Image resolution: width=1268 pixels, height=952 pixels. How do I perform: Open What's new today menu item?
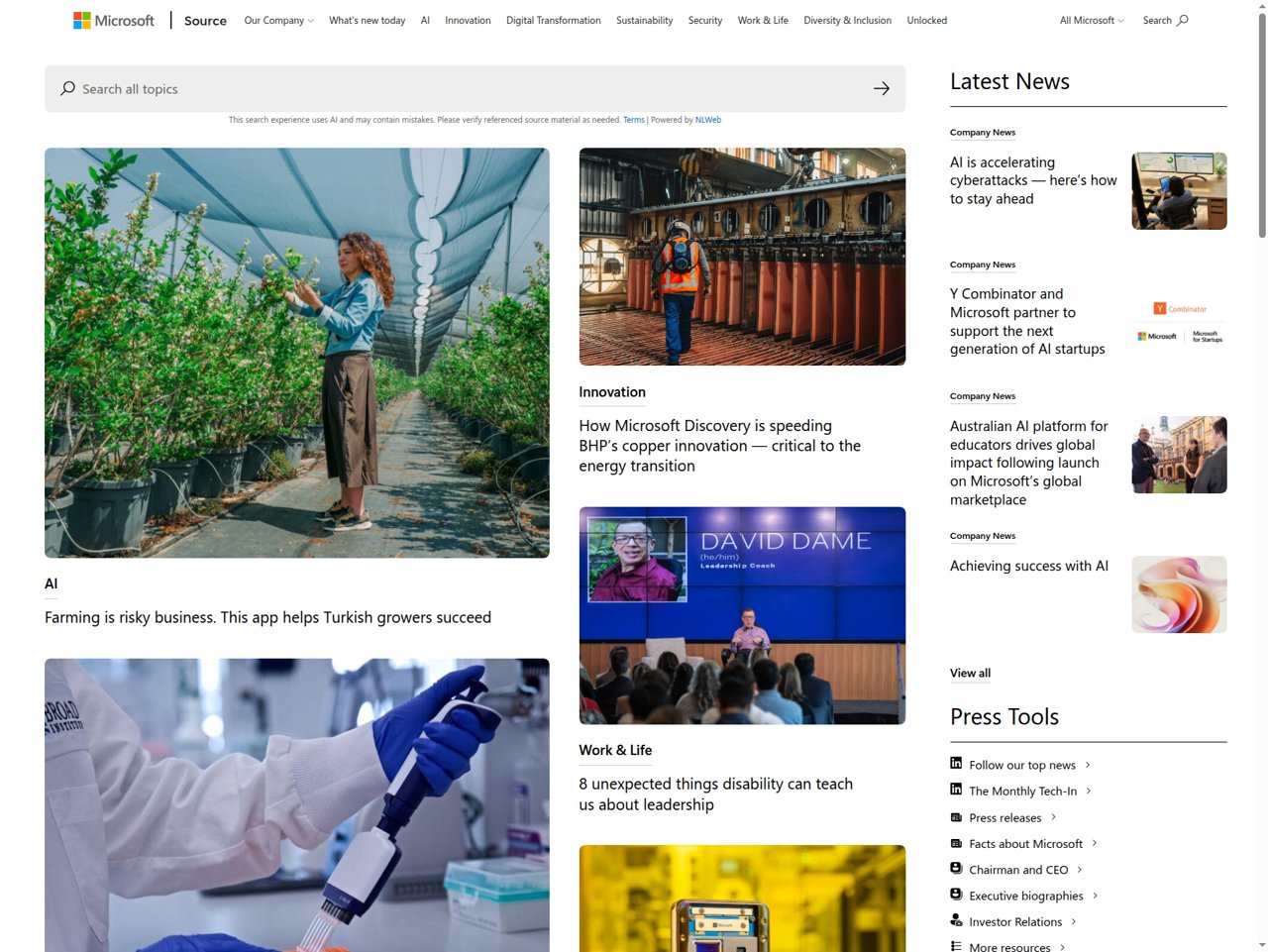(368, 20)
